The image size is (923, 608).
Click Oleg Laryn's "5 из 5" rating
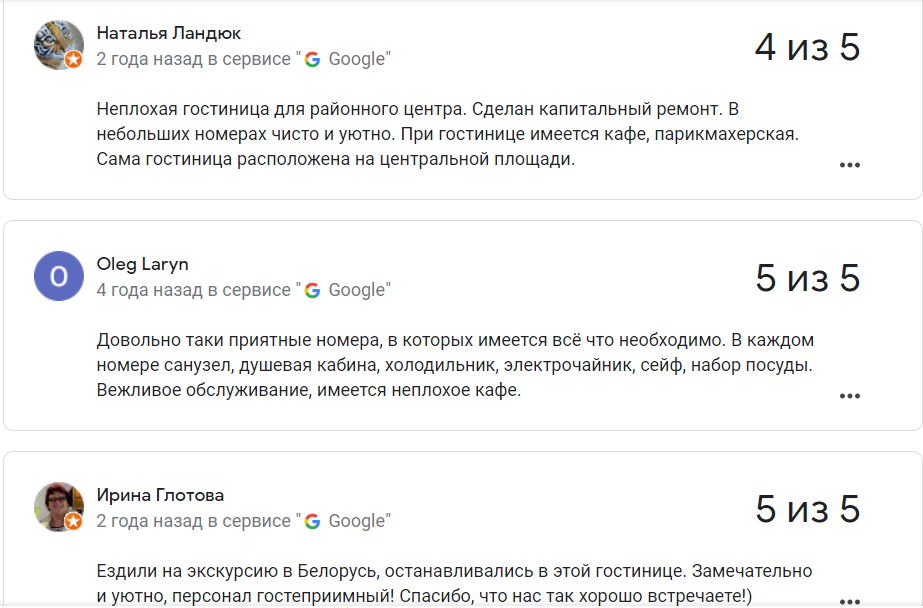click(806, 278)
